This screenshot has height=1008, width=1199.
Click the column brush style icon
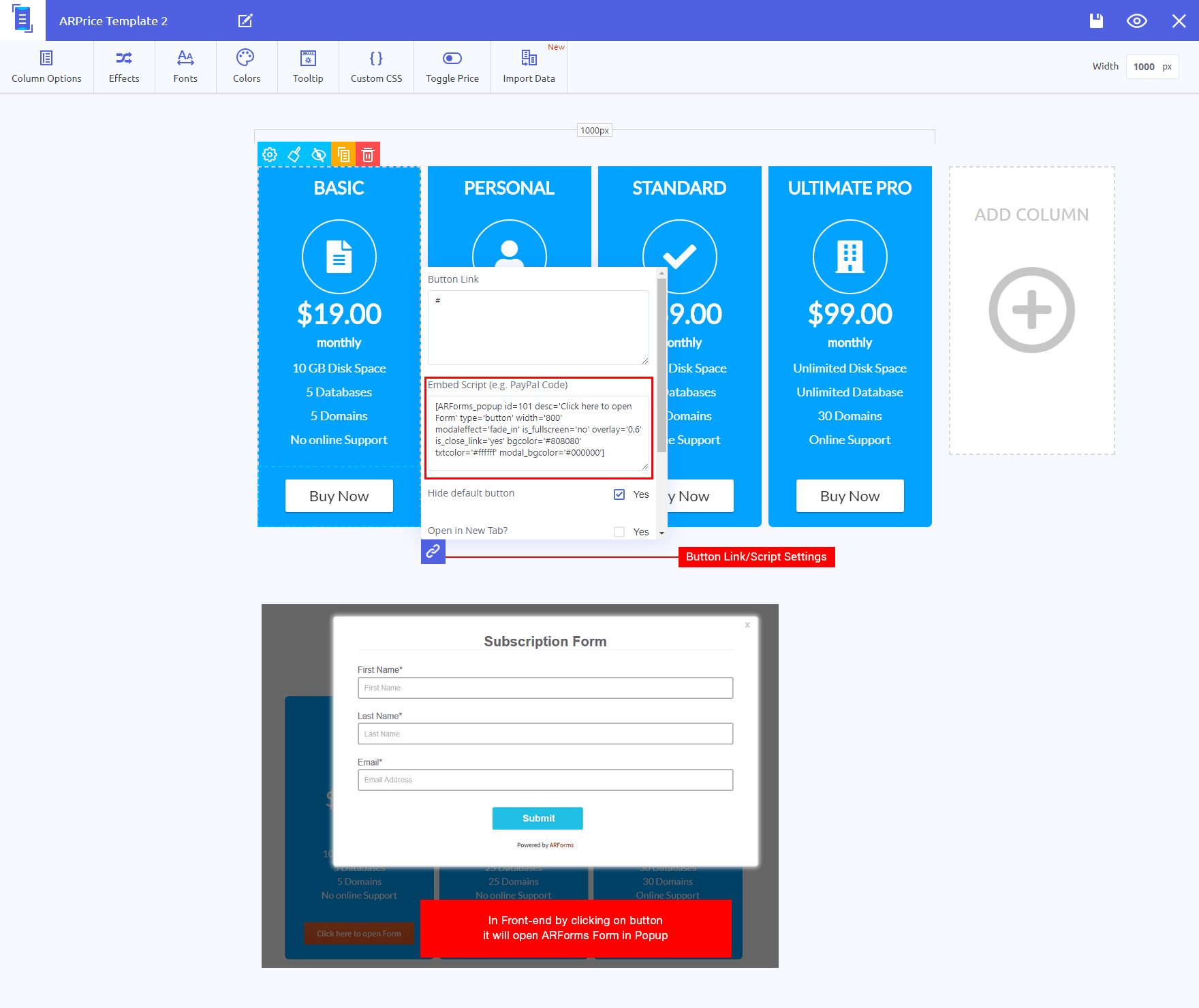294,155
